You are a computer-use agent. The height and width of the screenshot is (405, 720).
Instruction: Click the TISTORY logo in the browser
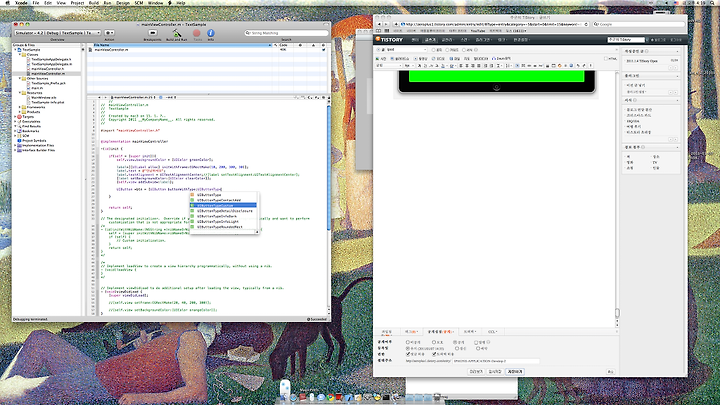(x=389, y=40)
